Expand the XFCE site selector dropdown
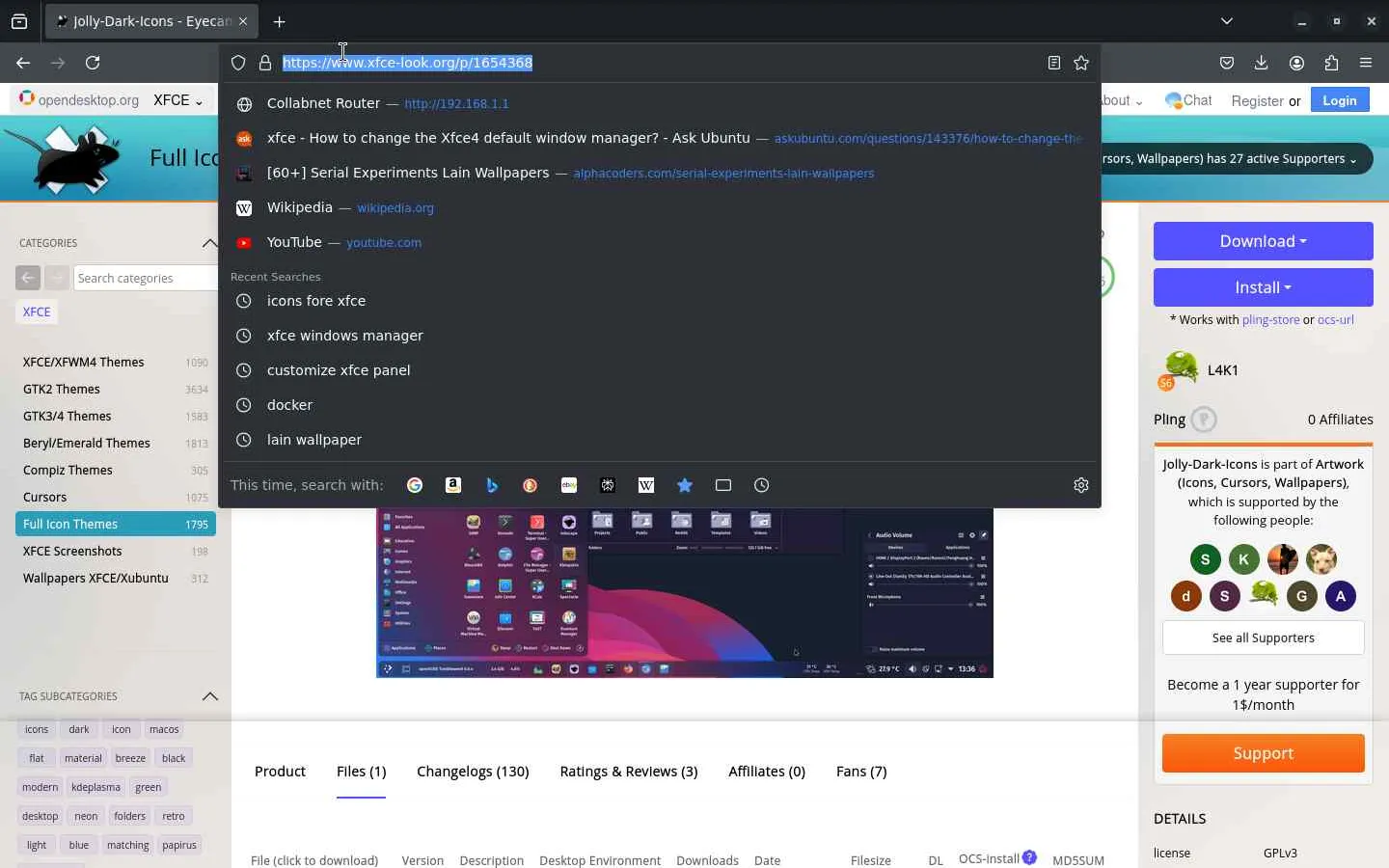 (x=178, y=100)
